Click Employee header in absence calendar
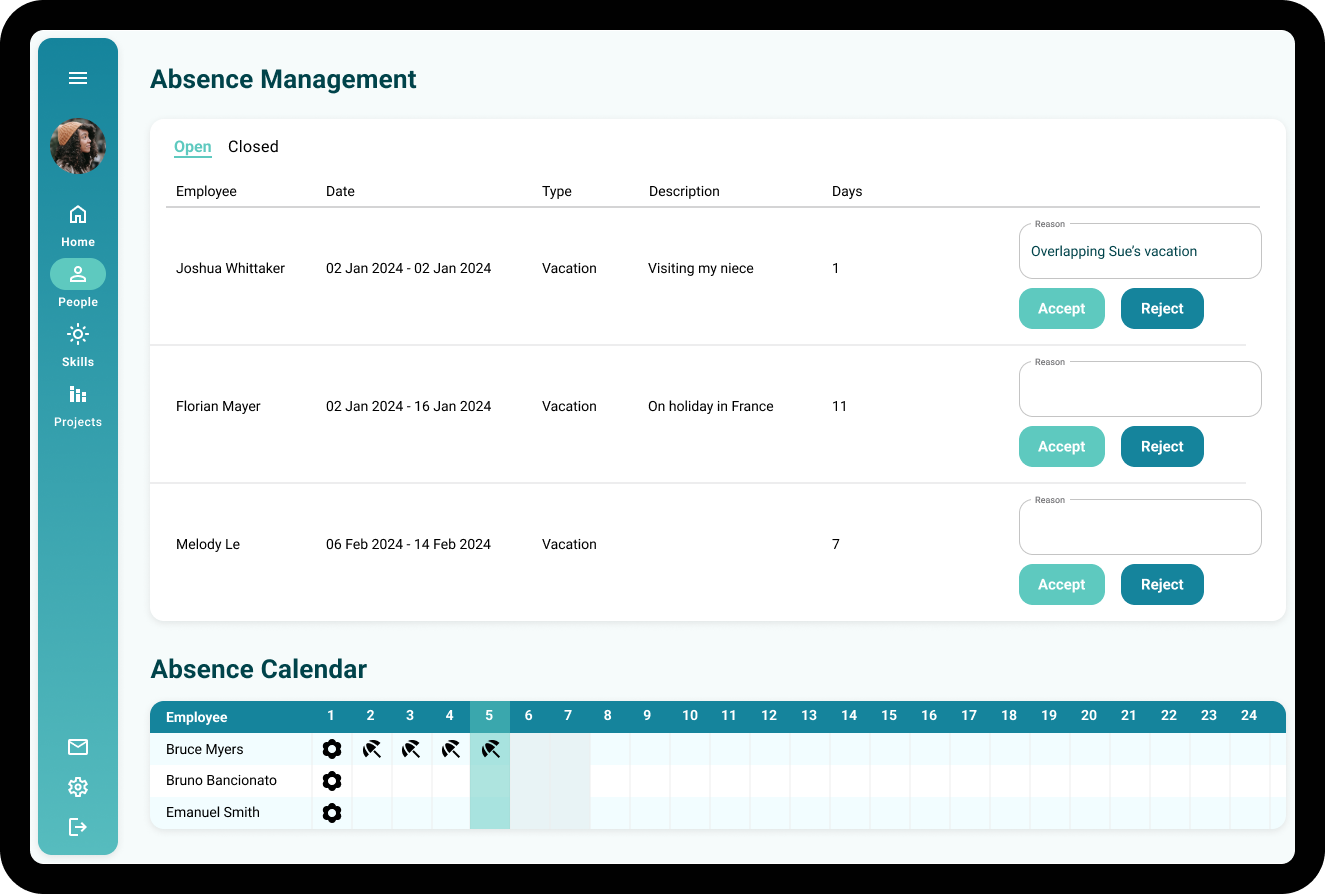 tap(197, 717)
